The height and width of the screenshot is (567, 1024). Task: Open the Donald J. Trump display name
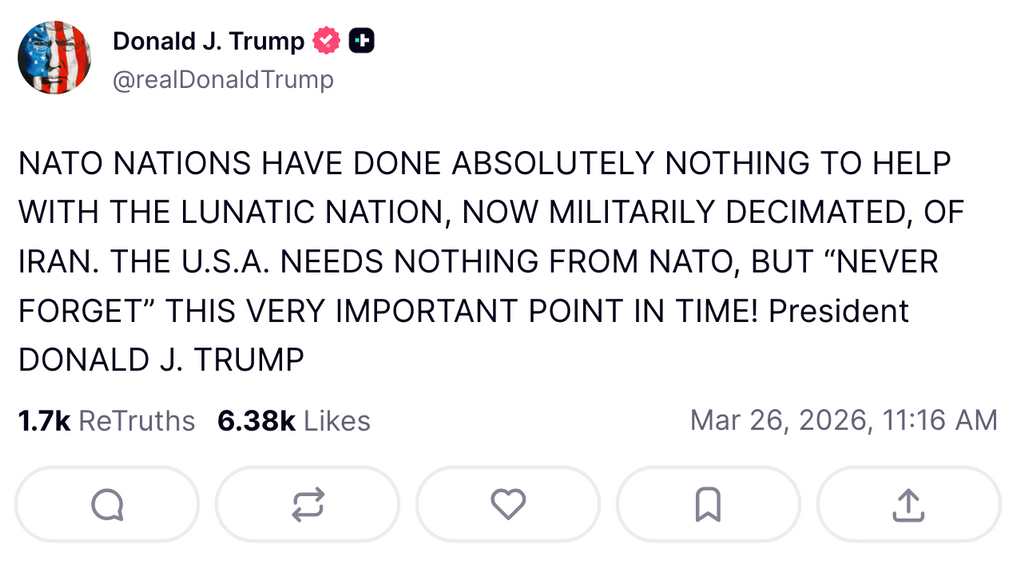[208, 42]
